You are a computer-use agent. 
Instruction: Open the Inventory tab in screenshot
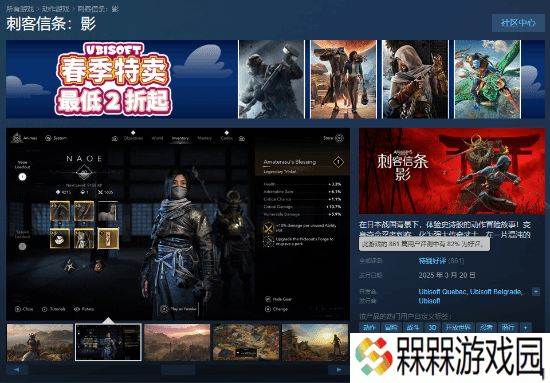point(180,138)
